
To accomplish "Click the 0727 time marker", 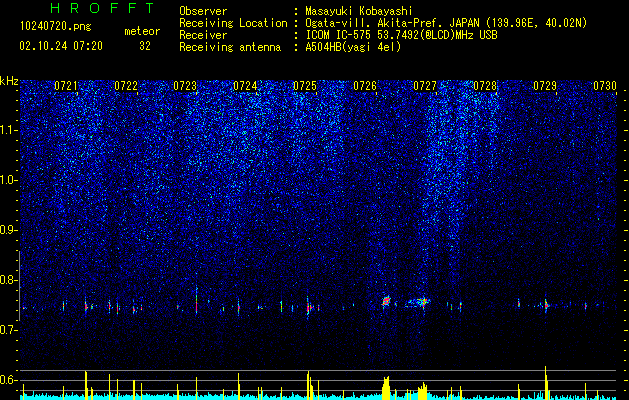I will 425,86.
